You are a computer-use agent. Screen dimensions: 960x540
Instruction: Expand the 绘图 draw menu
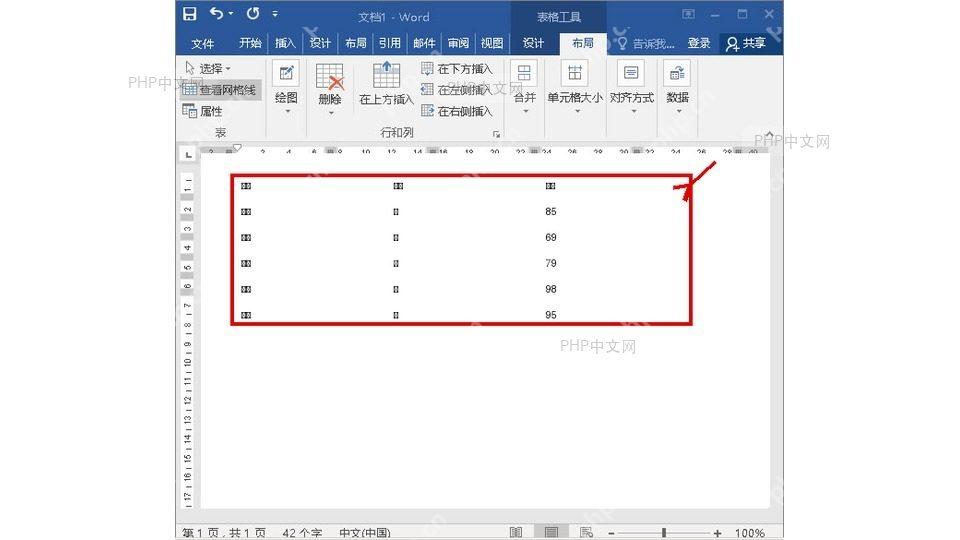[287, 112]
